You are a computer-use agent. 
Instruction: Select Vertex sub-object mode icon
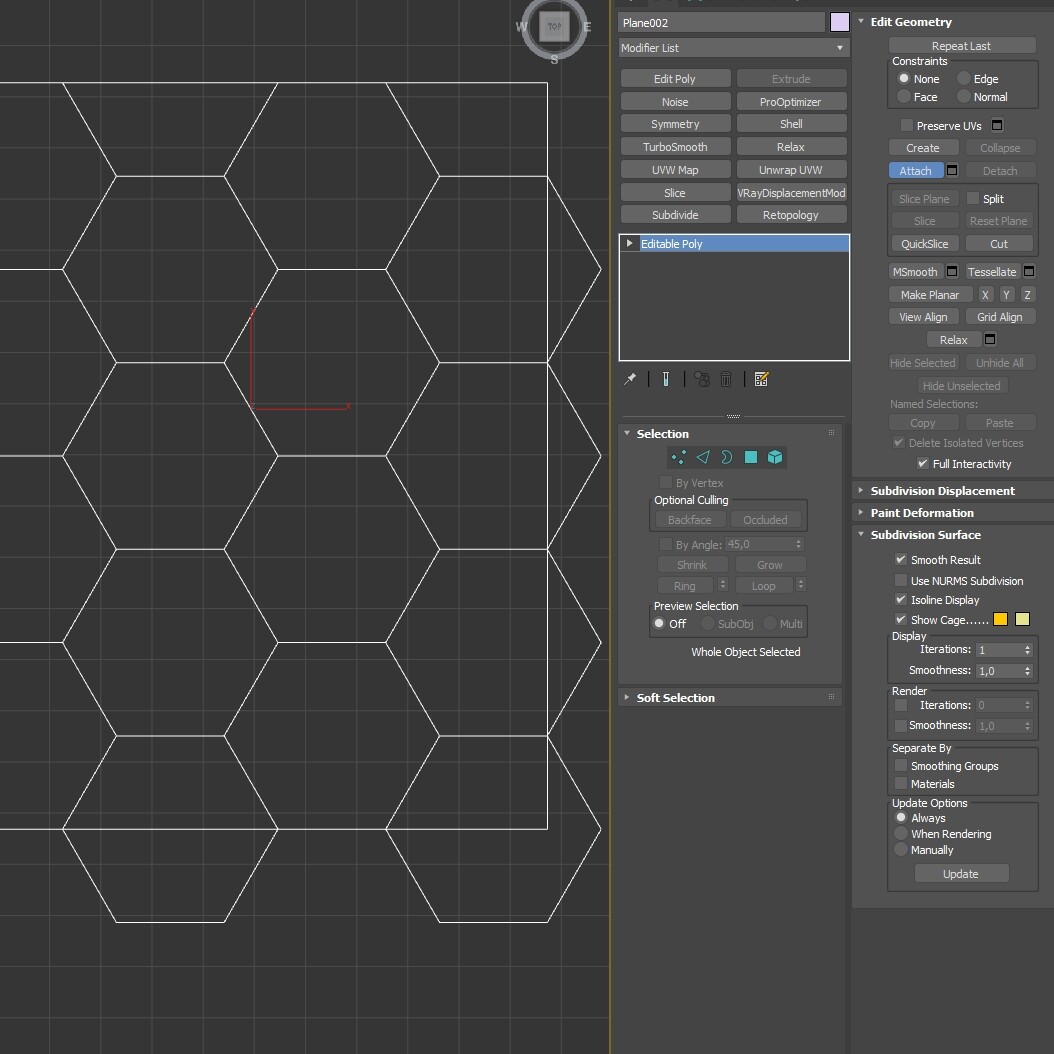[x=679, y=457]
